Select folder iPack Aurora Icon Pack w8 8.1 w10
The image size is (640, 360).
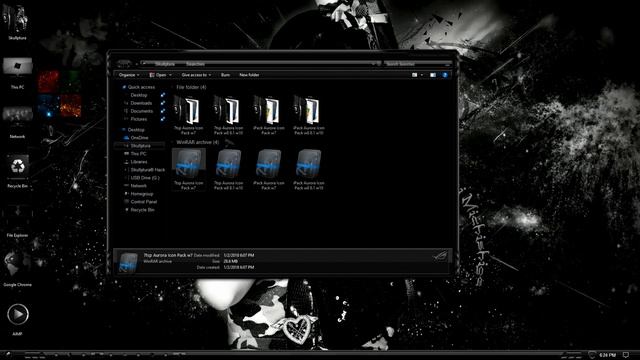click(x=309, y=114)
